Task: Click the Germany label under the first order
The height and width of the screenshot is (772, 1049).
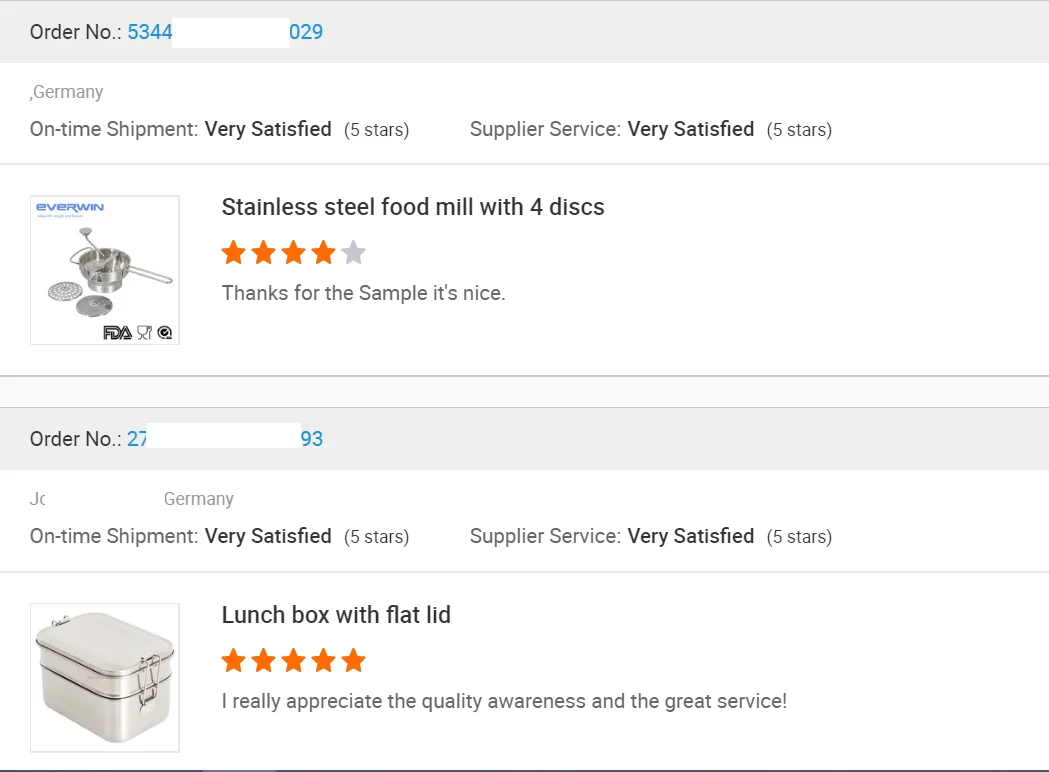Action: pos(68,92)
